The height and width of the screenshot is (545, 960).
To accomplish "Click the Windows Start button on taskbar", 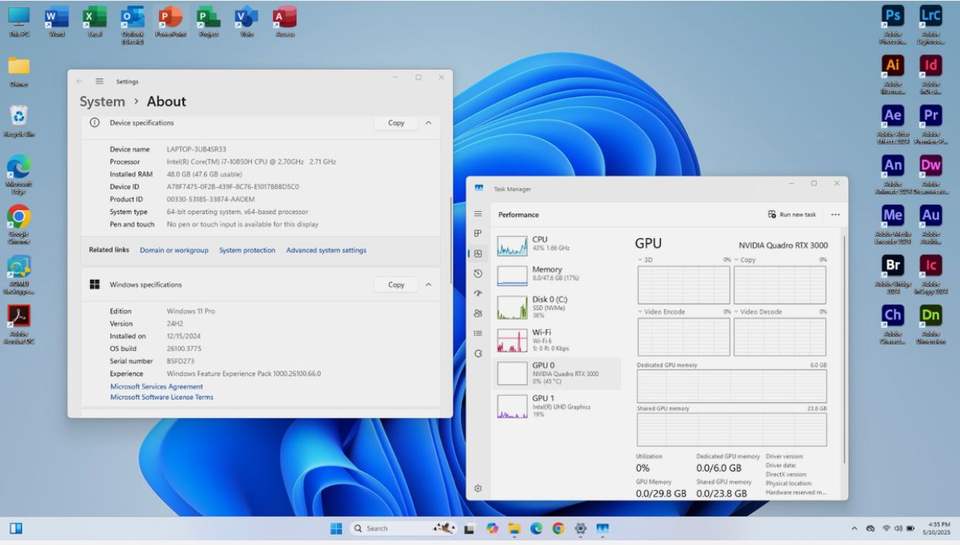I will [x=336, y=528].
